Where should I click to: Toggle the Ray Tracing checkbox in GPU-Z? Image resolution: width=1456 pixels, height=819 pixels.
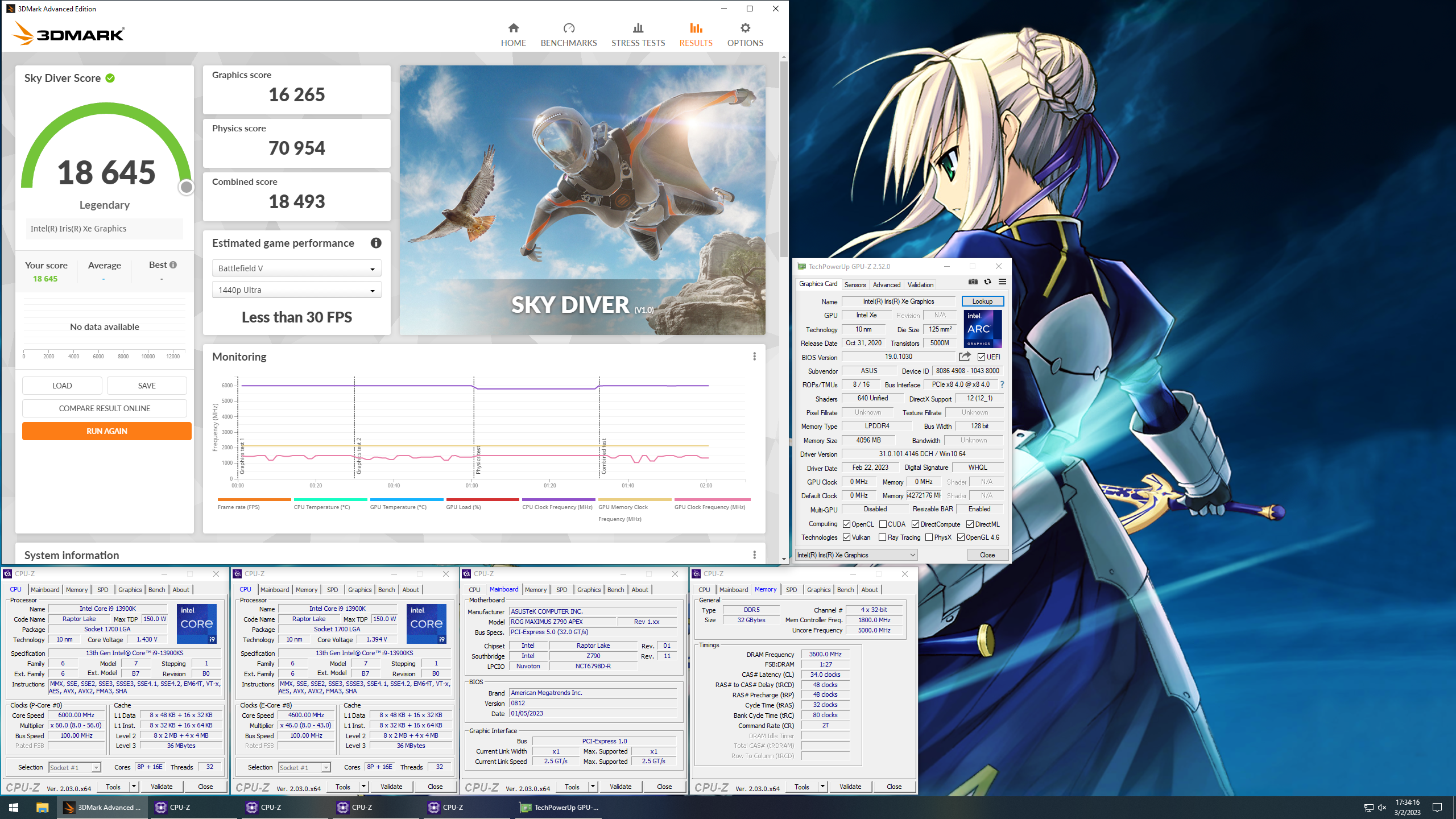click(x=882, y=537)
